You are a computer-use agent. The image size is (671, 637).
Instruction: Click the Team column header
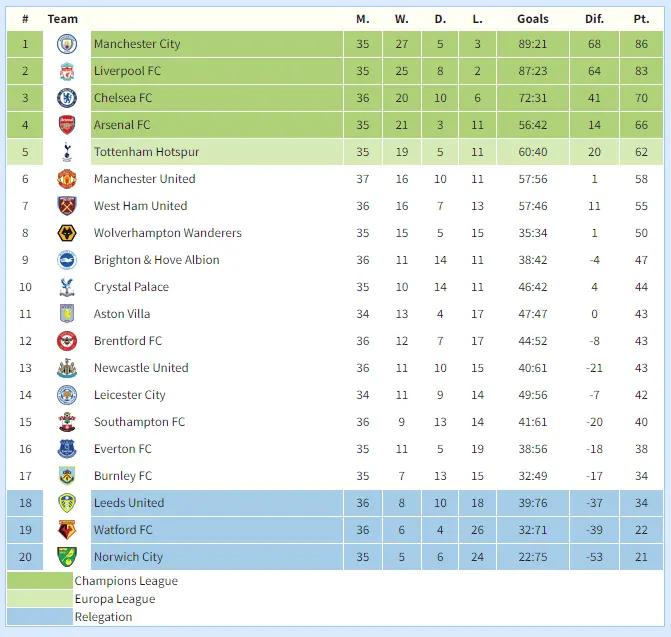62,19
